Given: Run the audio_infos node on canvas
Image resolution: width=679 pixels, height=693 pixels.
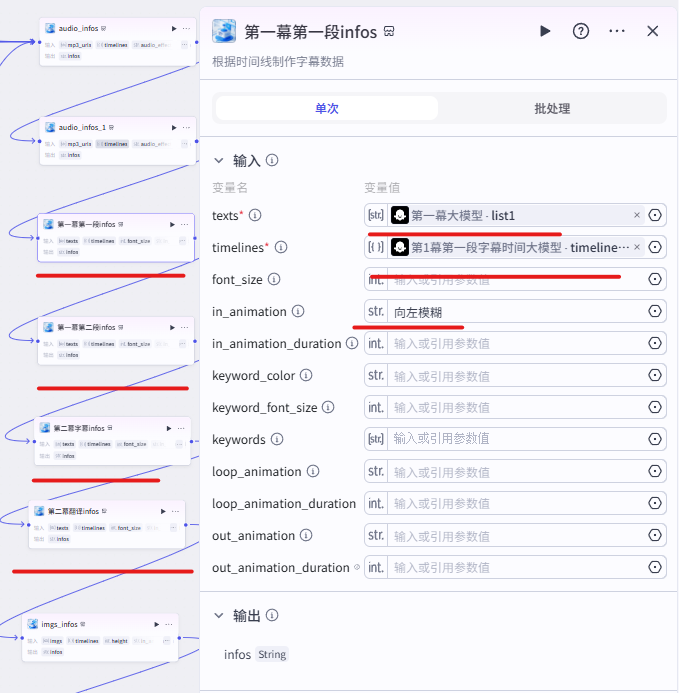Looking at the screenshot, I should point(174,28).
